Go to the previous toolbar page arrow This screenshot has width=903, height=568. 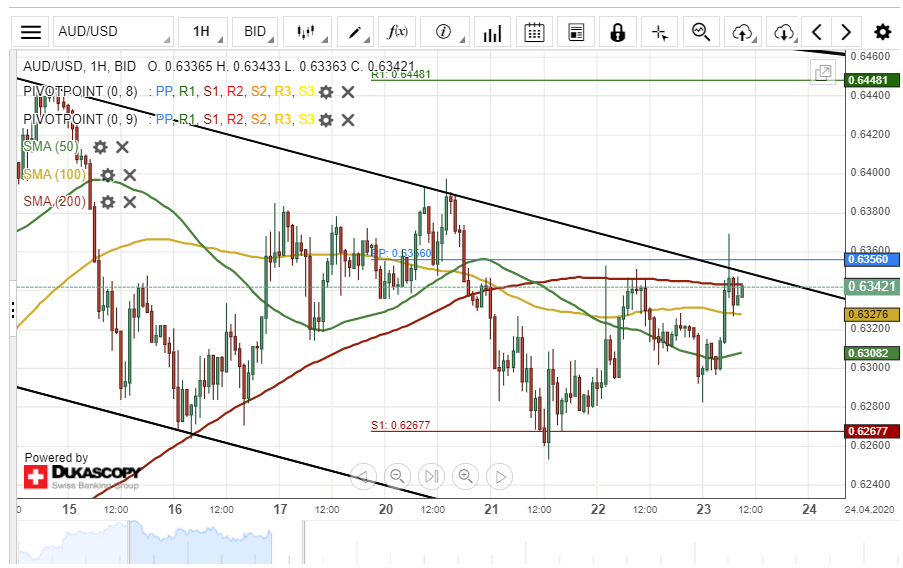tap(817, 32)
